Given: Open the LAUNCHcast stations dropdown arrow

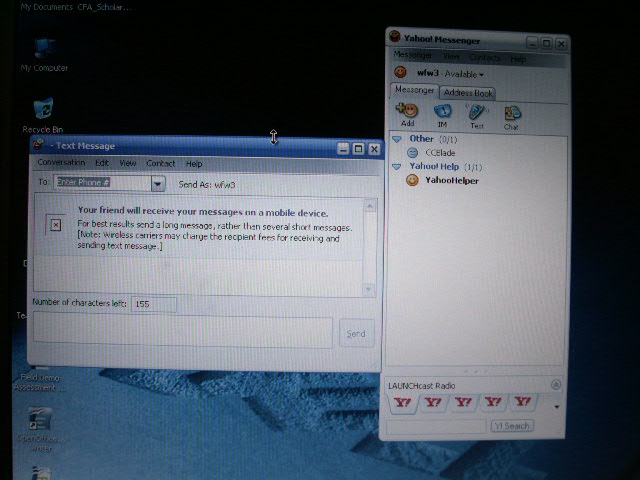Looking at the screenshot, I should point(557,407).
